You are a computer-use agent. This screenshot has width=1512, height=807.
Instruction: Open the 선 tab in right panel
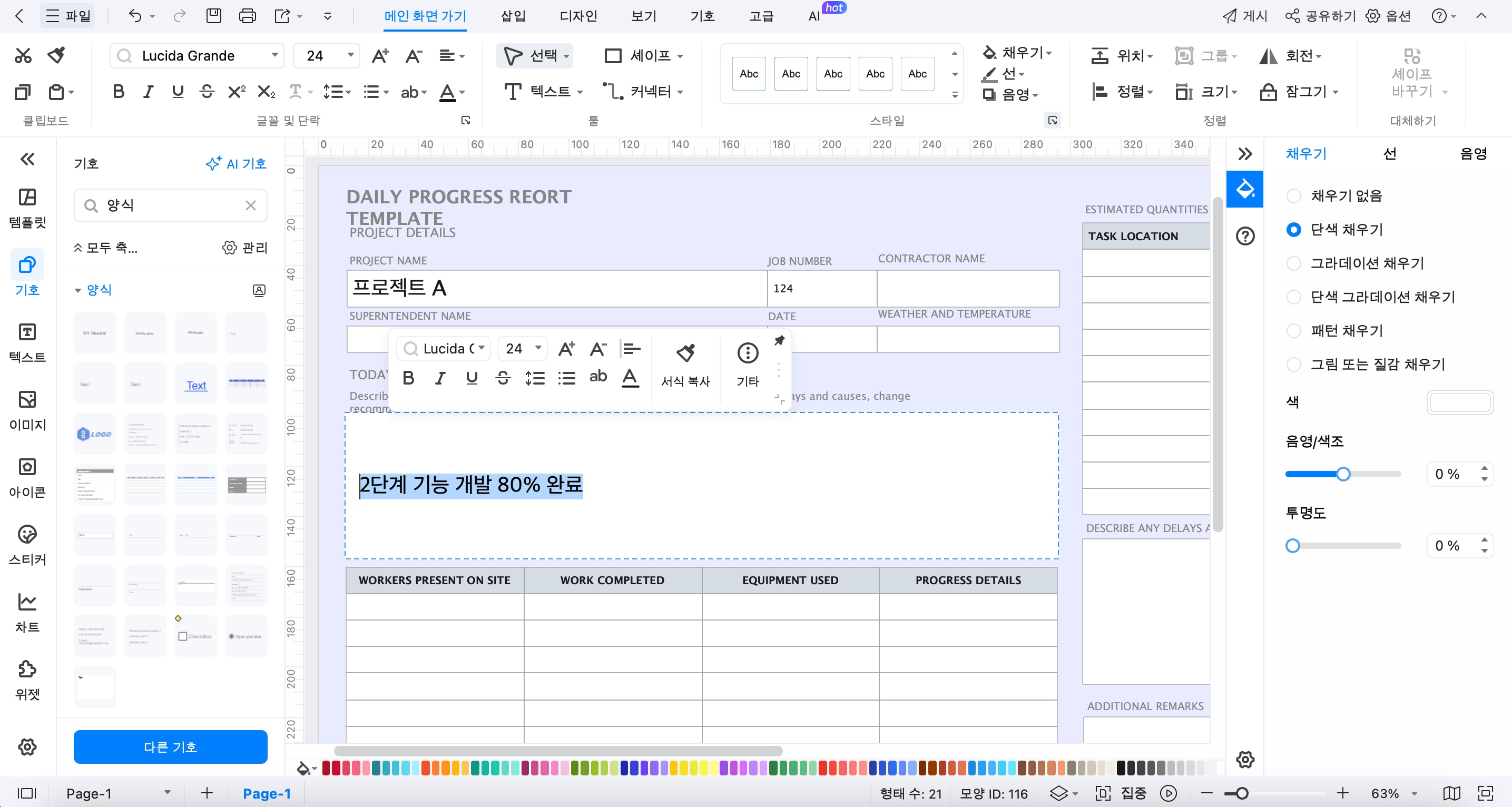[x=1389, y=154]
